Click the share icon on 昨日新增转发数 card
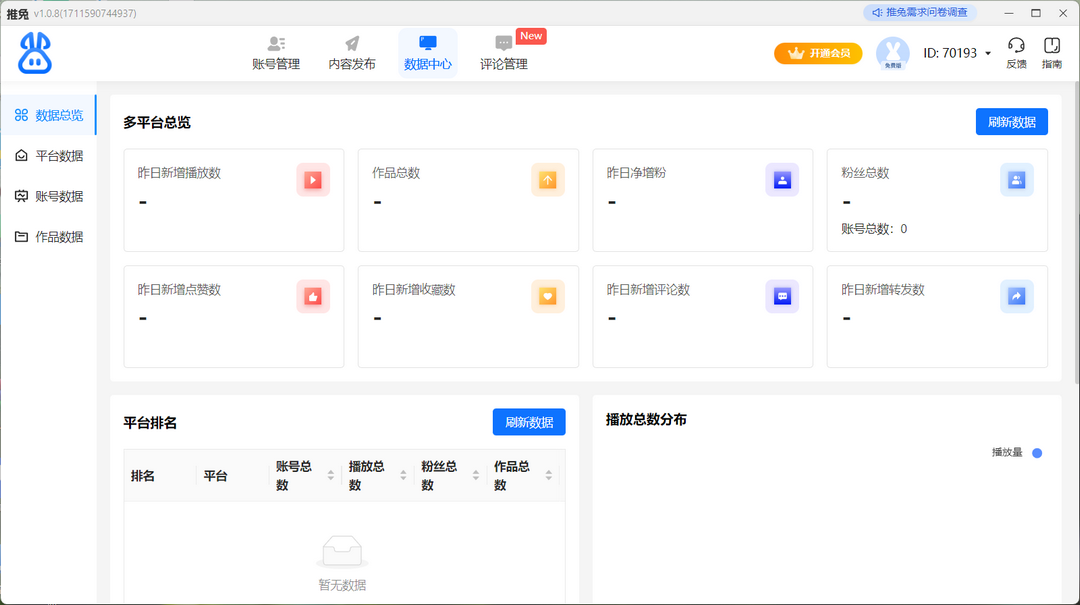The height and width of the screenshot is (605, 1080). (1016, 296)
